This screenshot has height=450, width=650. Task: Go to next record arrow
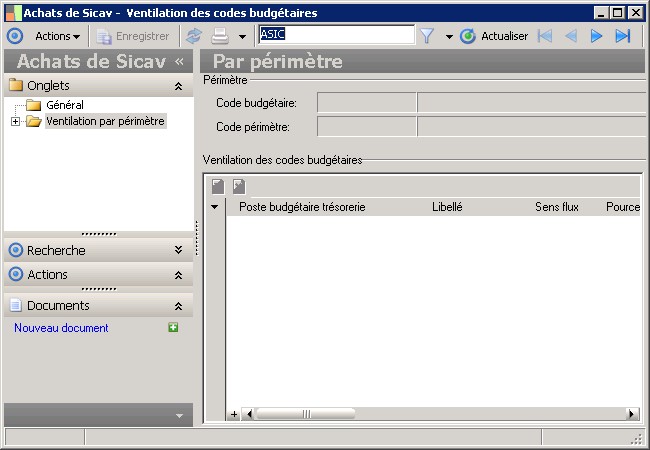(596, 36)
